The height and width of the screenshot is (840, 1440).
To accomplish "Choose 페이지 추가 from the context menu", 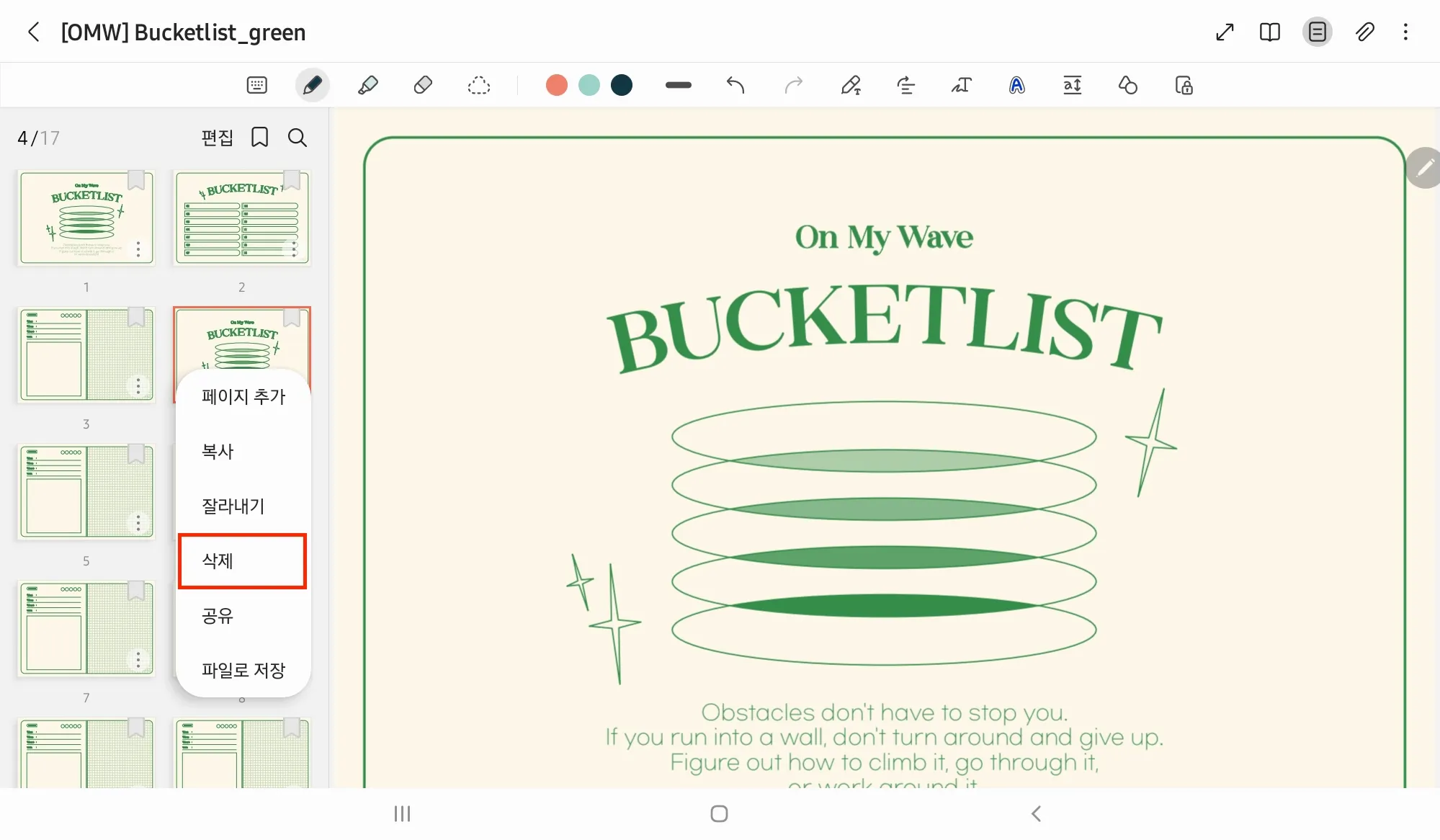I will pos(243,396).
